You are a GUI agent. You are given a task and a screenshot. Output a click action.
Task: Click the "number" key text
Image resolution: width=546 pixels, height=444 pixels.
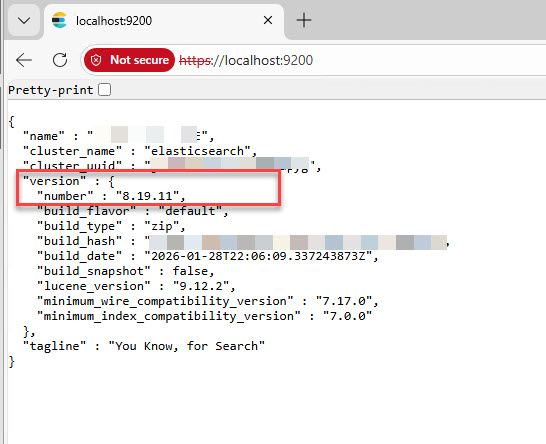65,196
